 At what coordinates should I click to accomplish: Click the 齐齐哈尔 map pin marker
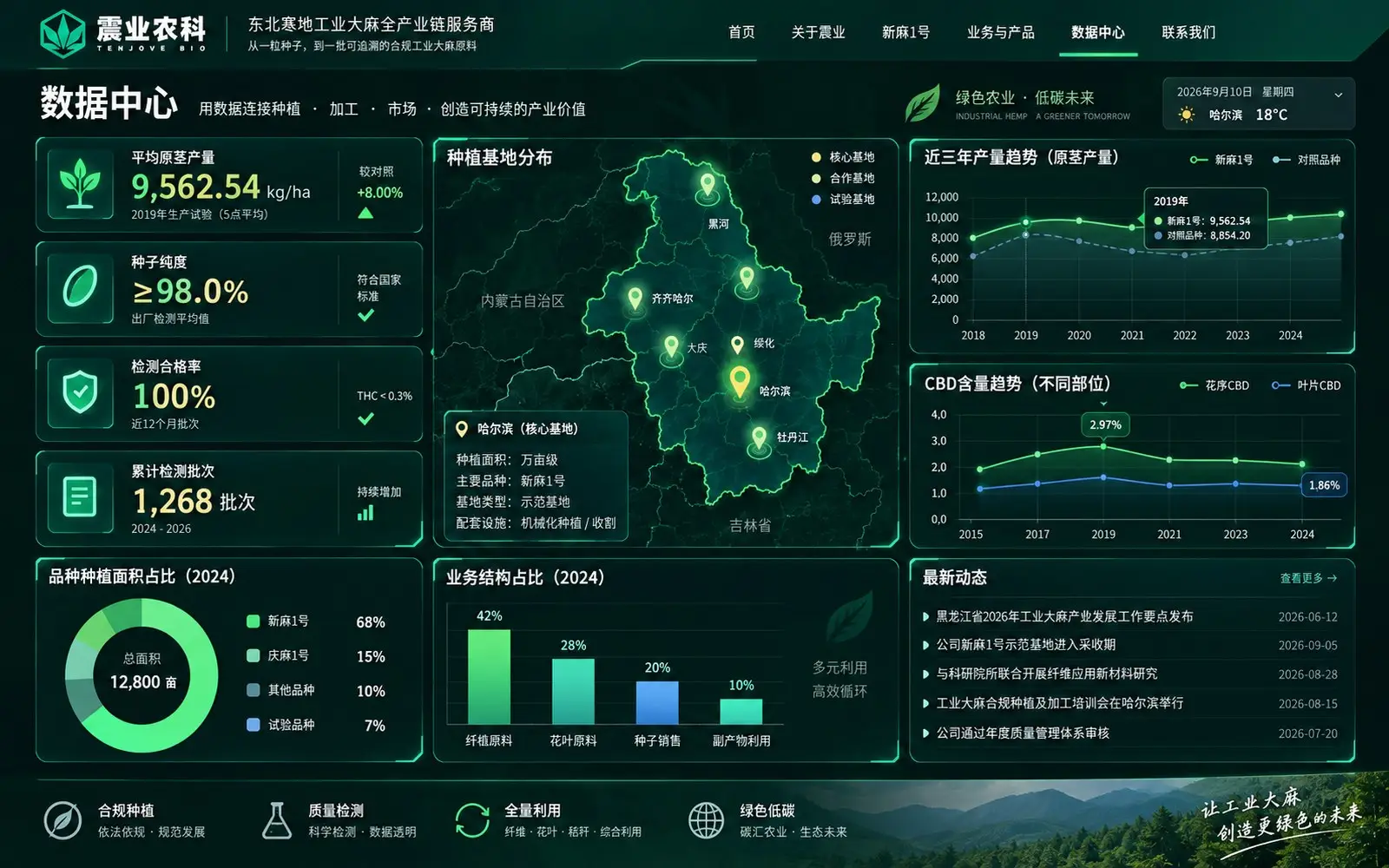pyautogui.click(x=635, y=299)
